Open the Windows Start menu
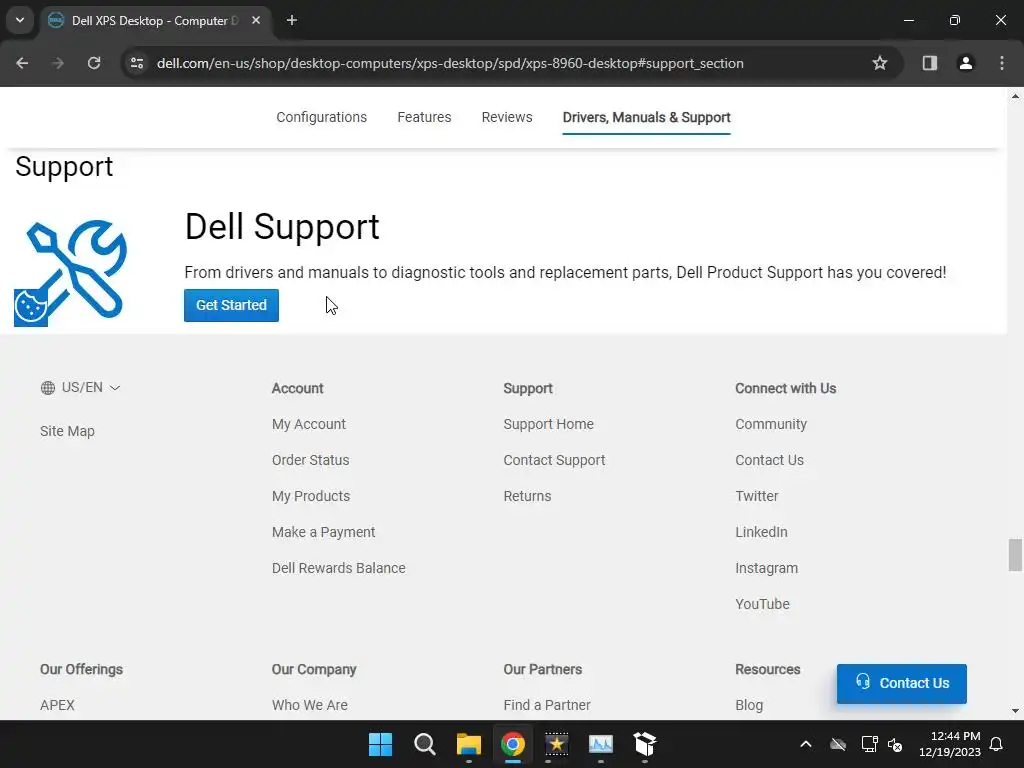Image resolution: width=1024 pixels, height=768 pixels. click(x=380, y=744)
